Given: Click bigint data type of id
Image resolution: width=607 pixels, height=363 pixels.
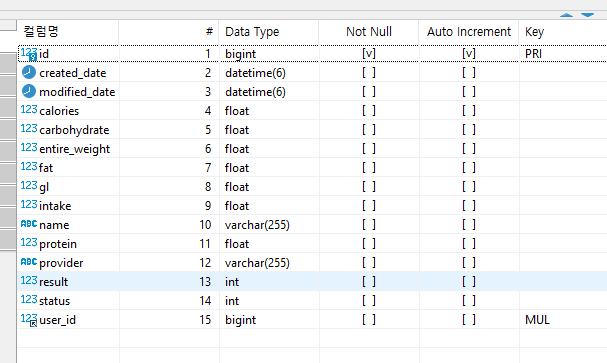Looking at the screenshot, I should point(240,54).
